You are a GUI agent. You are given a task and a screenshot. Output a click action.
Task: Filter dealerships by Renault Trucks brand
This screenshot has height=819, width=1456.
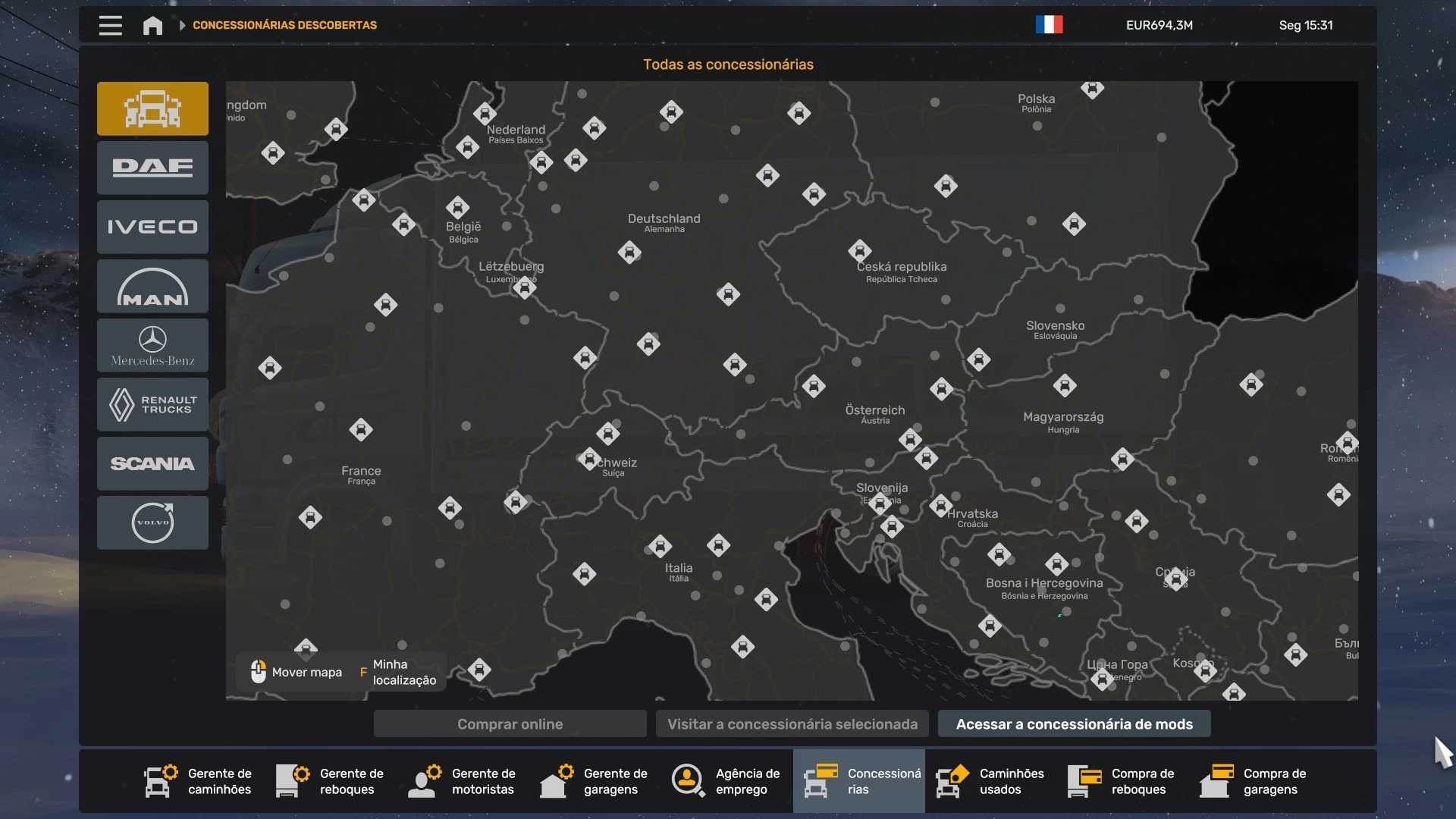tap(152, 405)
